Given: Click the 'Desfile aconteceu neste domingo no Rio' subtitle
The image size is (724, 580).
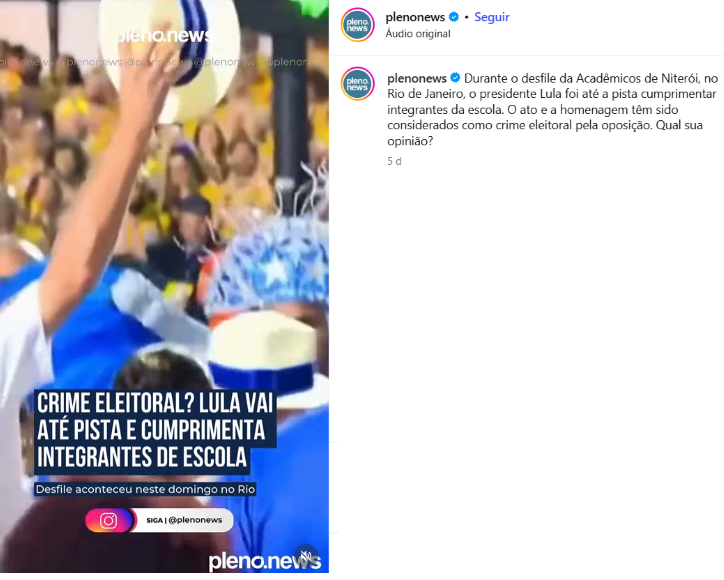Looking at the screenshot, I should 145,489.
